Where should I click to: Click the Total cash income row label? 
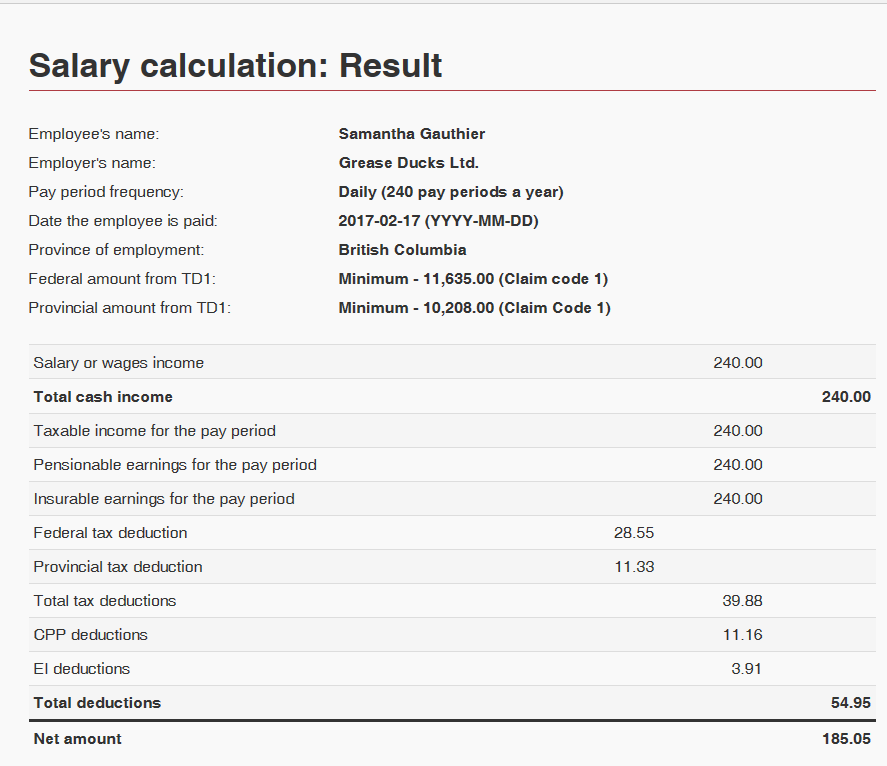click(x=103, y=397)
